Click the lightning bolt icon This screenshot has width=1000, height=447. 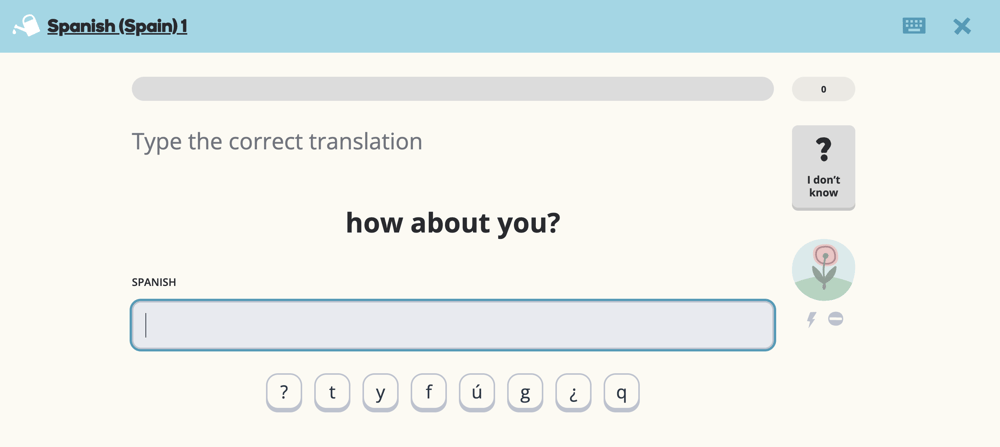(x=811, y=320)
